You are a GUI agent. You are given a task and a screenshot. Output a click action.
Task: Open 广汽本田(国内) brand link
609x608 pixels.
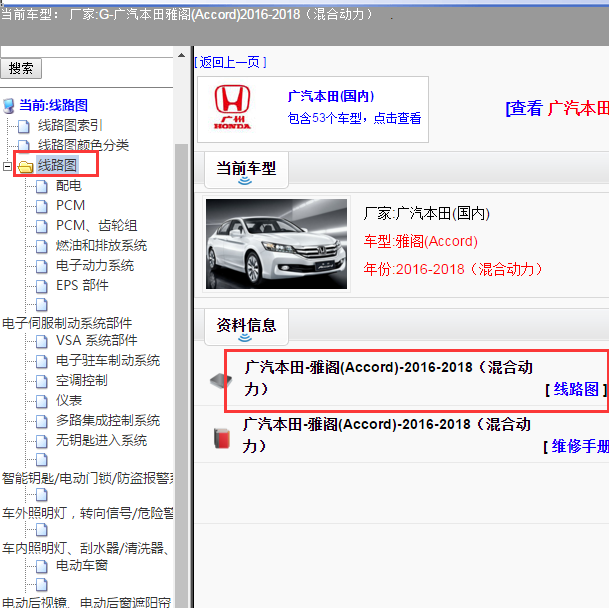[x=331, y=96]
